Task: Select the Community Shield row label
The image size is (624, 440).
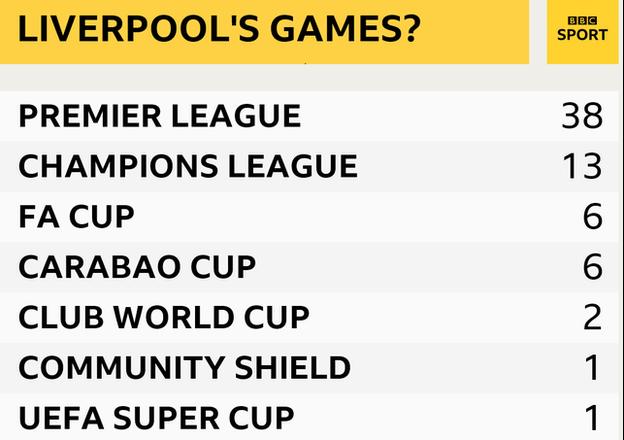Action: 185,367
